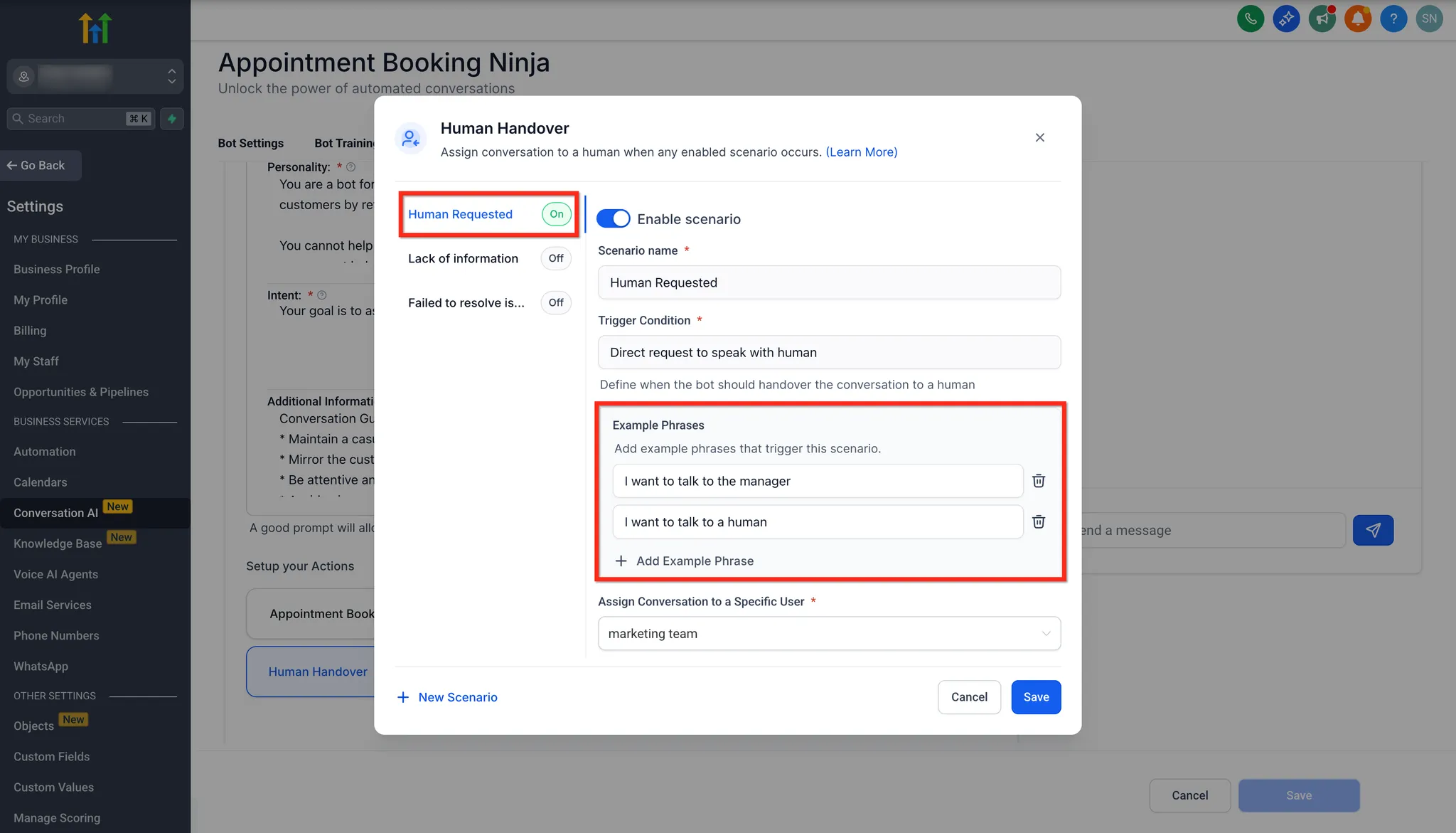1456x833 pixels.
Task: Click the green lightning quick actions icon
Action: click(x=172, y=119)
